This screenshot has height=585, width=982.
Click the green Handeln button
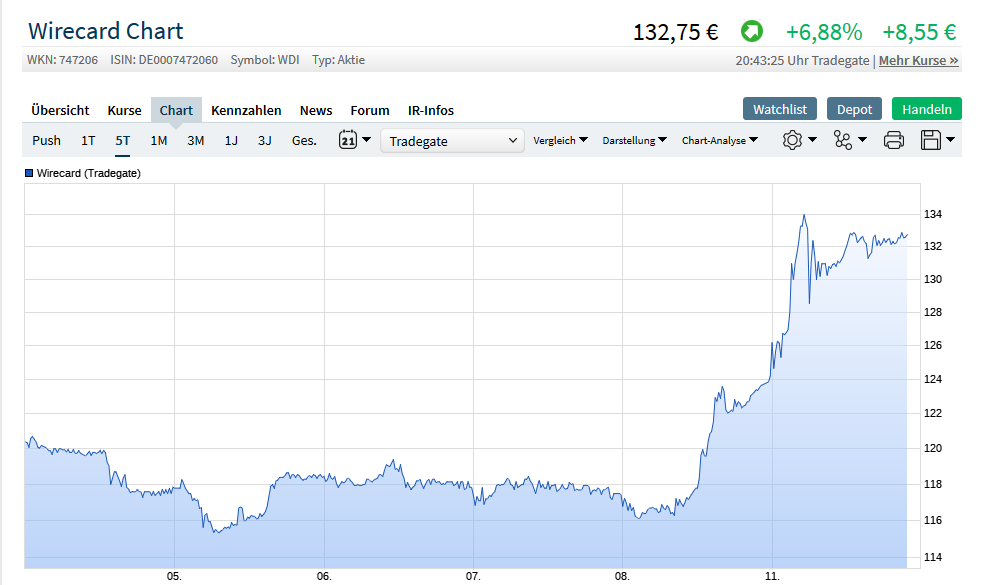click(x=926, y=108)
